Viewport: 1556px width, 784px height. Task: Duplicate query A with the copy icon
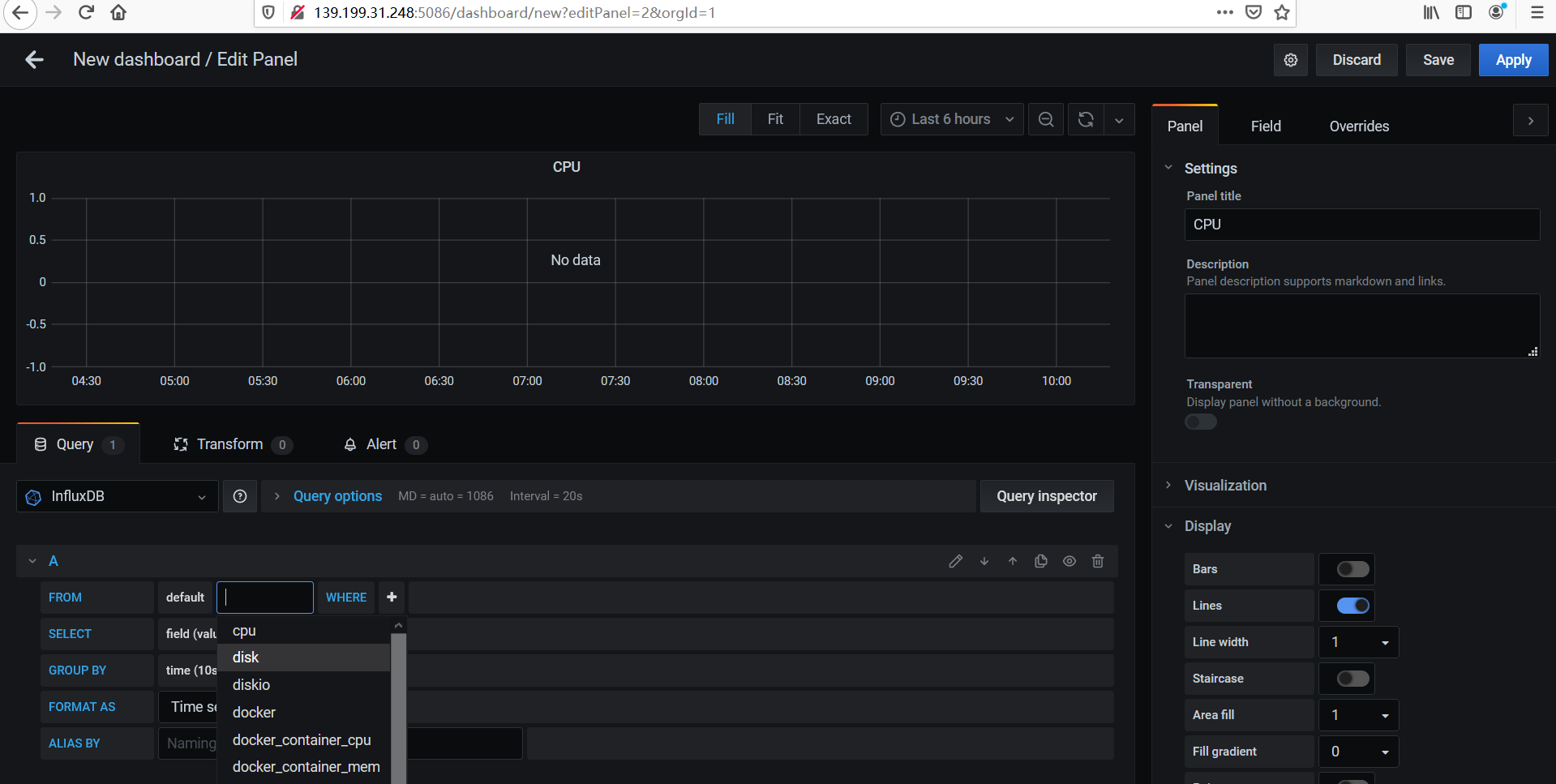point(1041,560)
